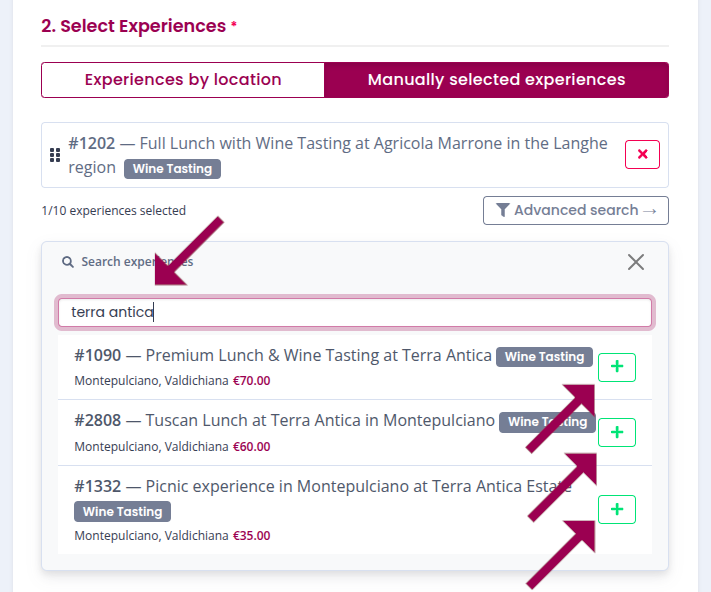711x592 pixels.
Task: Select Tuscan Lunch at Terra Antica in Montepulciano
Action: [x=285, y=420]
